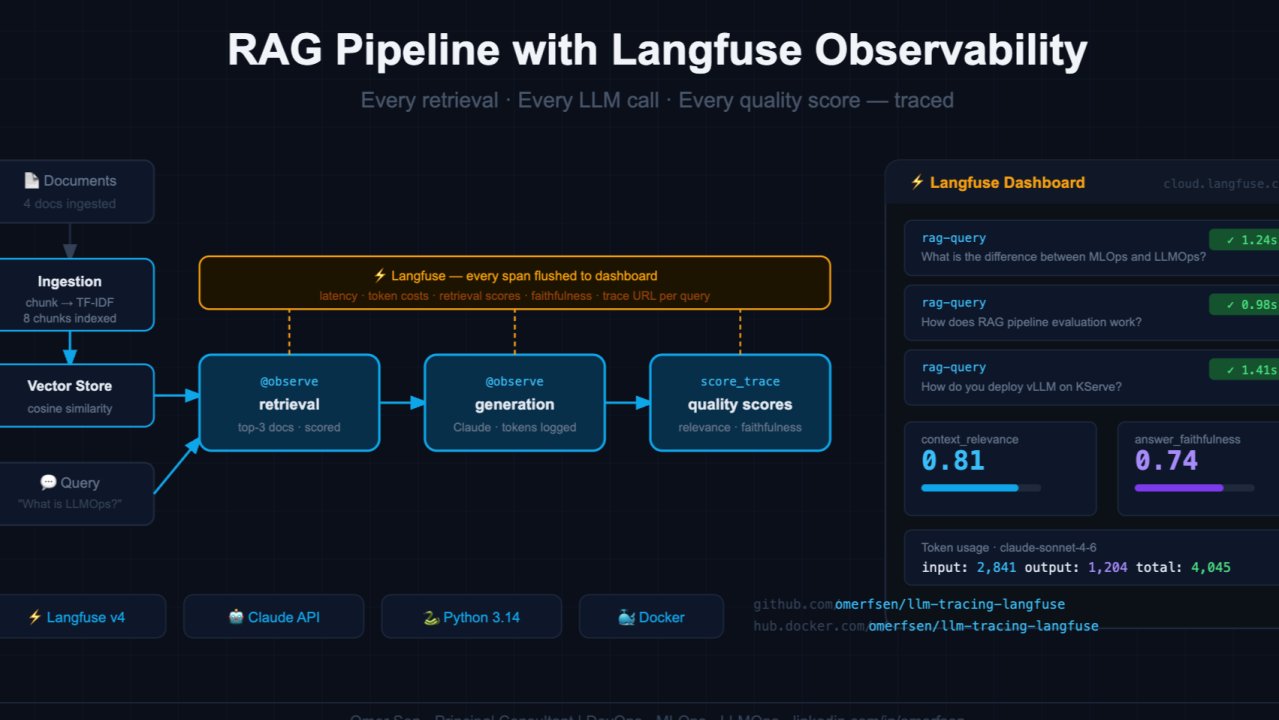Click the Langfuse Dashboard title
This screenshot has width=1279, height=720.
1007,182
